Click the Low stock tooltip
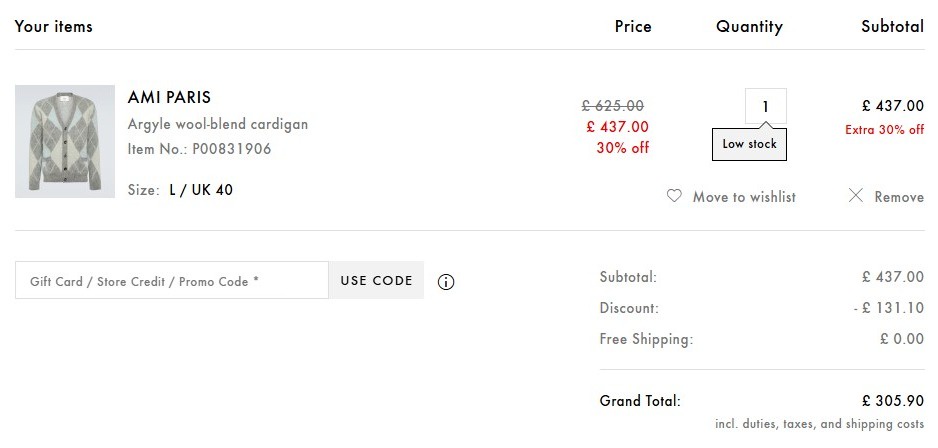 click(x=749, y=144)
